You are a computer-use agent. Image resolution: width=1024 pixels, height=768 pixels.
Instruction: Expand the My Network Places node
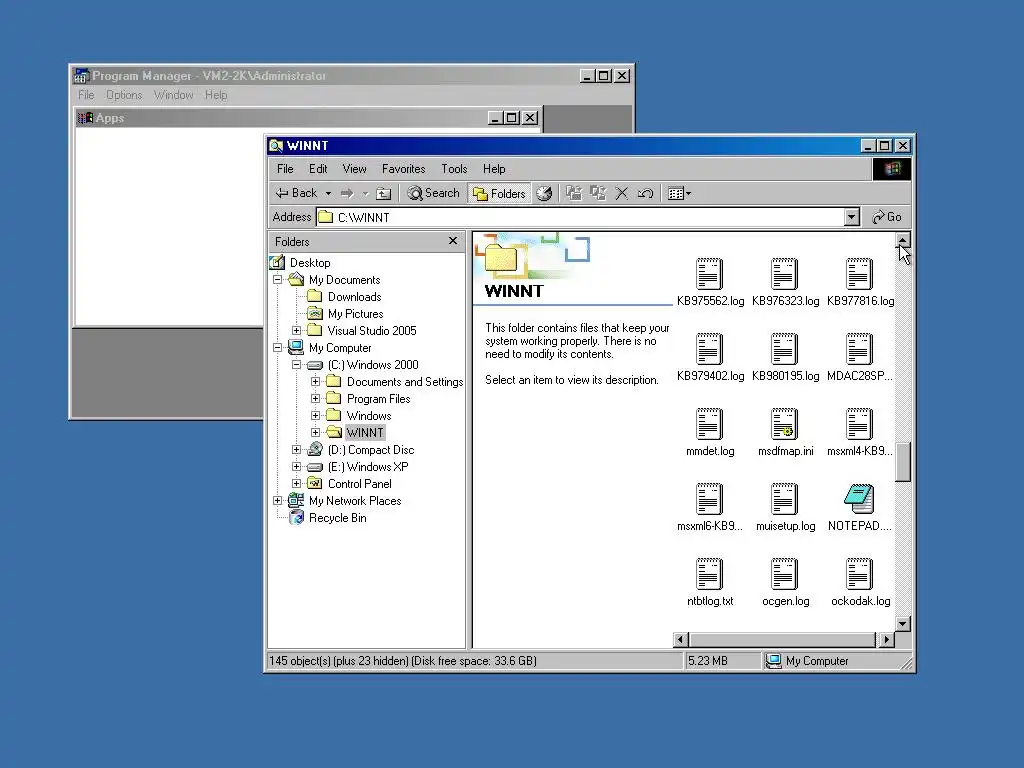(278, 500)
